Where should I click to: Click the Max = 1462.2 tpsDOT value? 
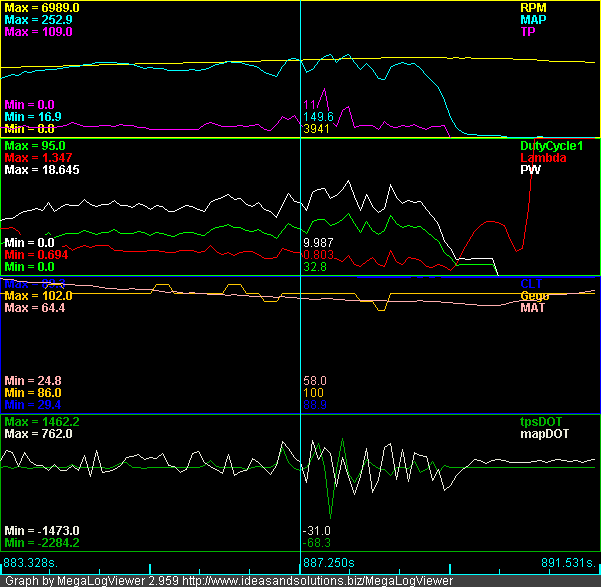[x=42, y=421]
